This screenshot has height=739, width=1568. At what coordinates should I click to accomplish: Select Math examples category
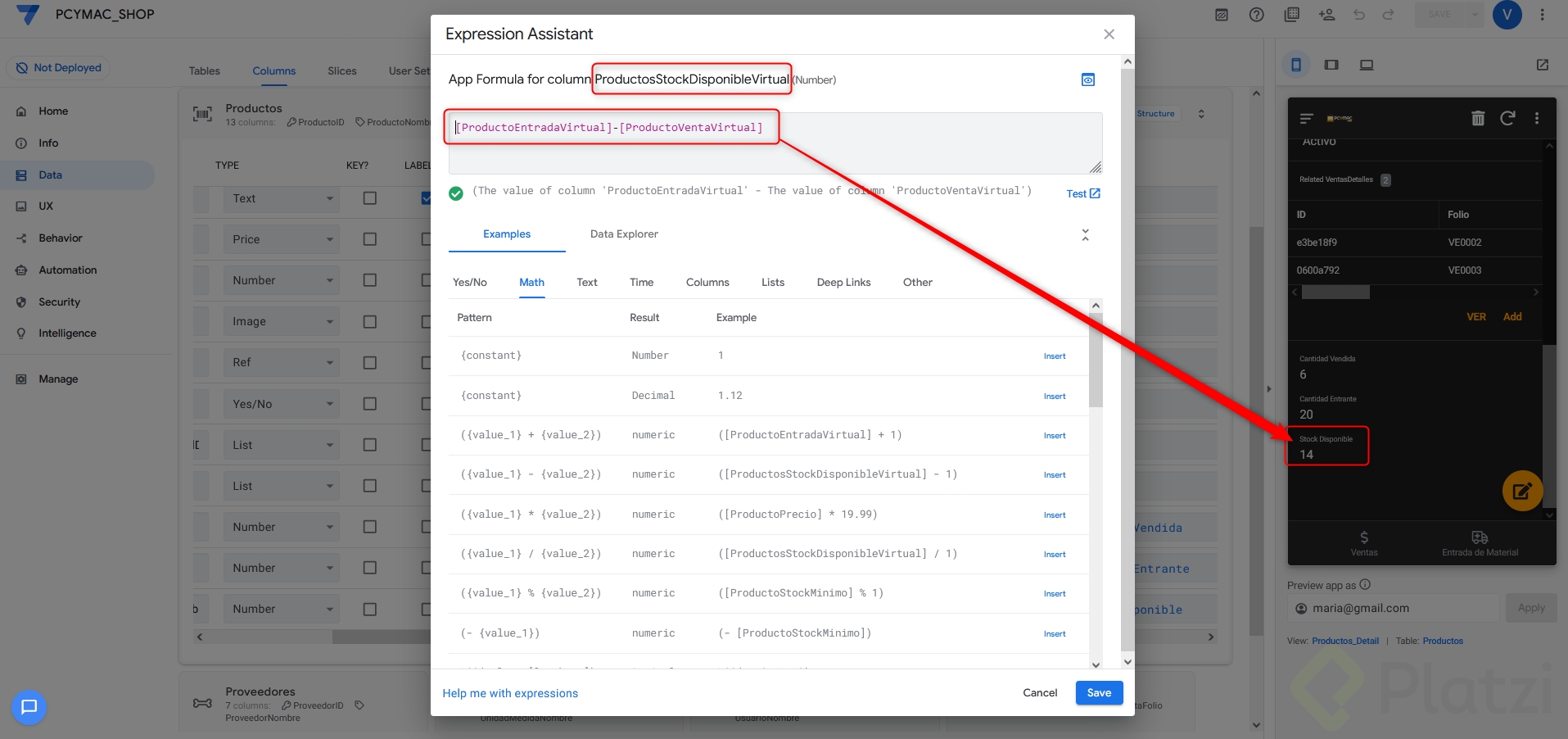coord(532,283)
